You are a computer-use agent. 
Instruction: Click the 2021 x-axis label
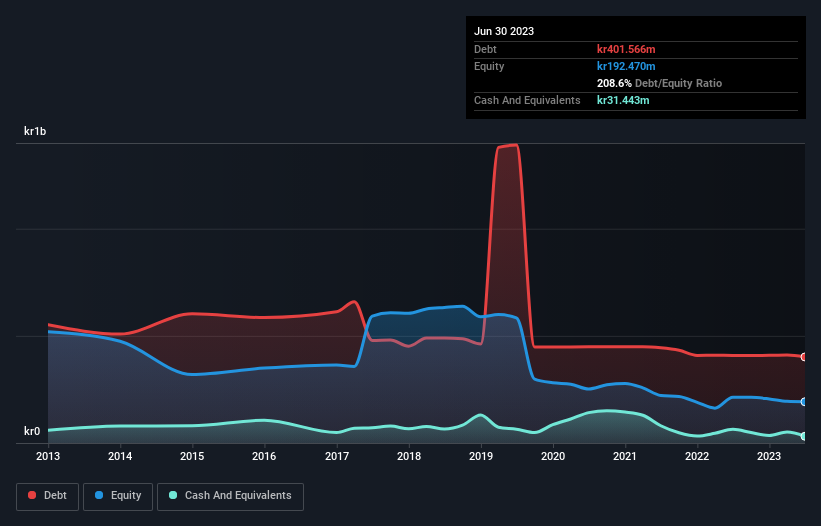click(x=625, y=456)
